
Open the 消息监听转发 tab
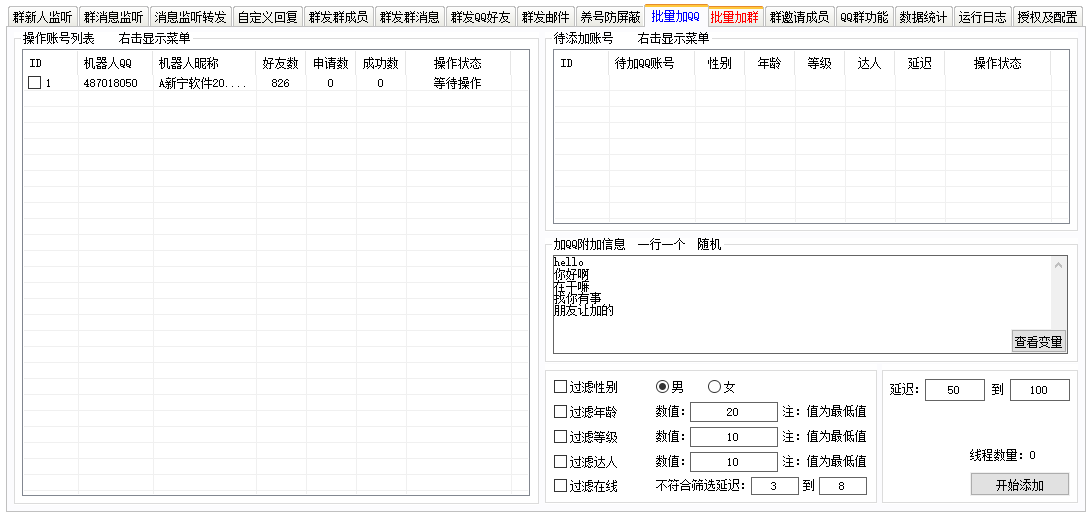click(x=190, y=17)
